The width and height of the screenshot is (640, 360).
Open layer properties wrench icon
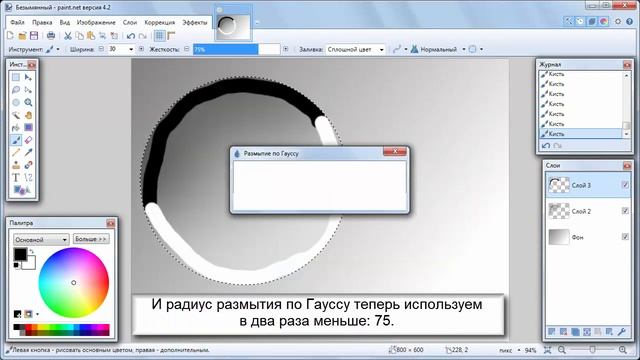pos(622,332)
